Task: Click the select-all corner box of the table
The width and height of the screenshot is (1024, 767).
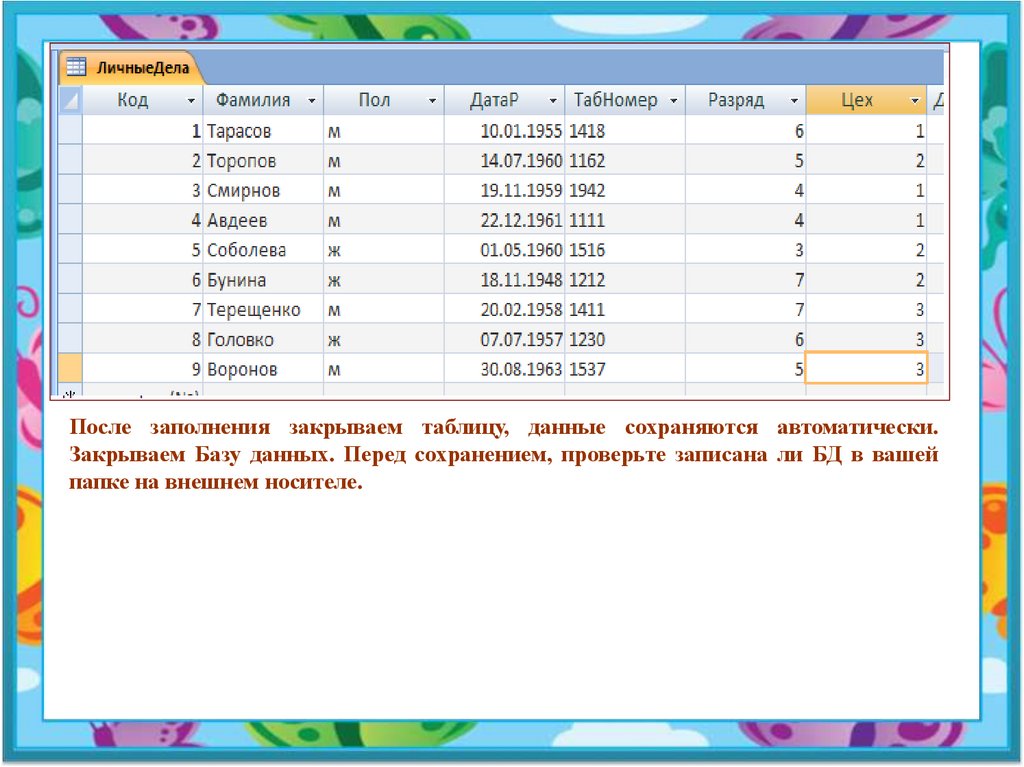Action: click(71, 100)
